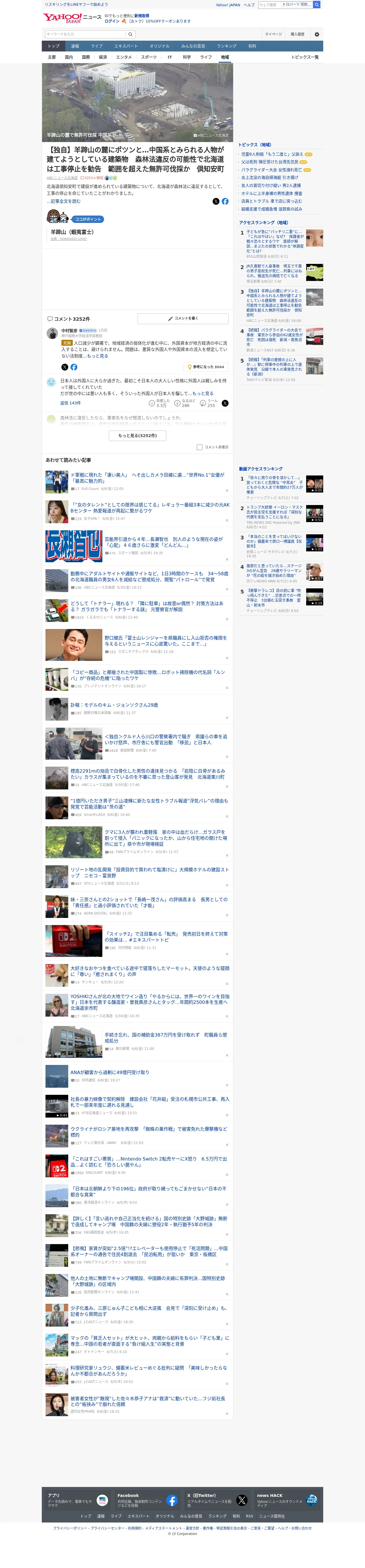365x1568 pixels.
Task: Open トピックス一覧
Action: pyautogui.click(x=305, y=57)
